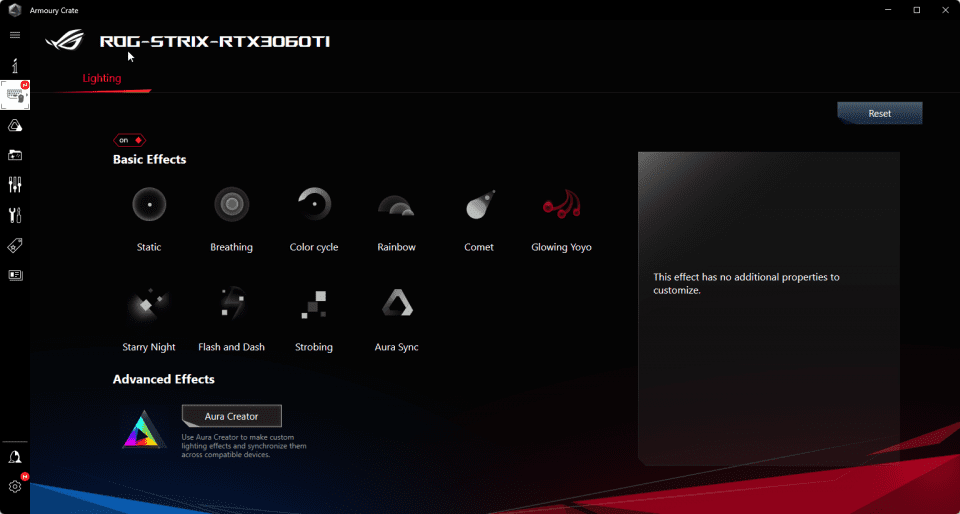Click the Advanced Effects heading

point(163,379)
